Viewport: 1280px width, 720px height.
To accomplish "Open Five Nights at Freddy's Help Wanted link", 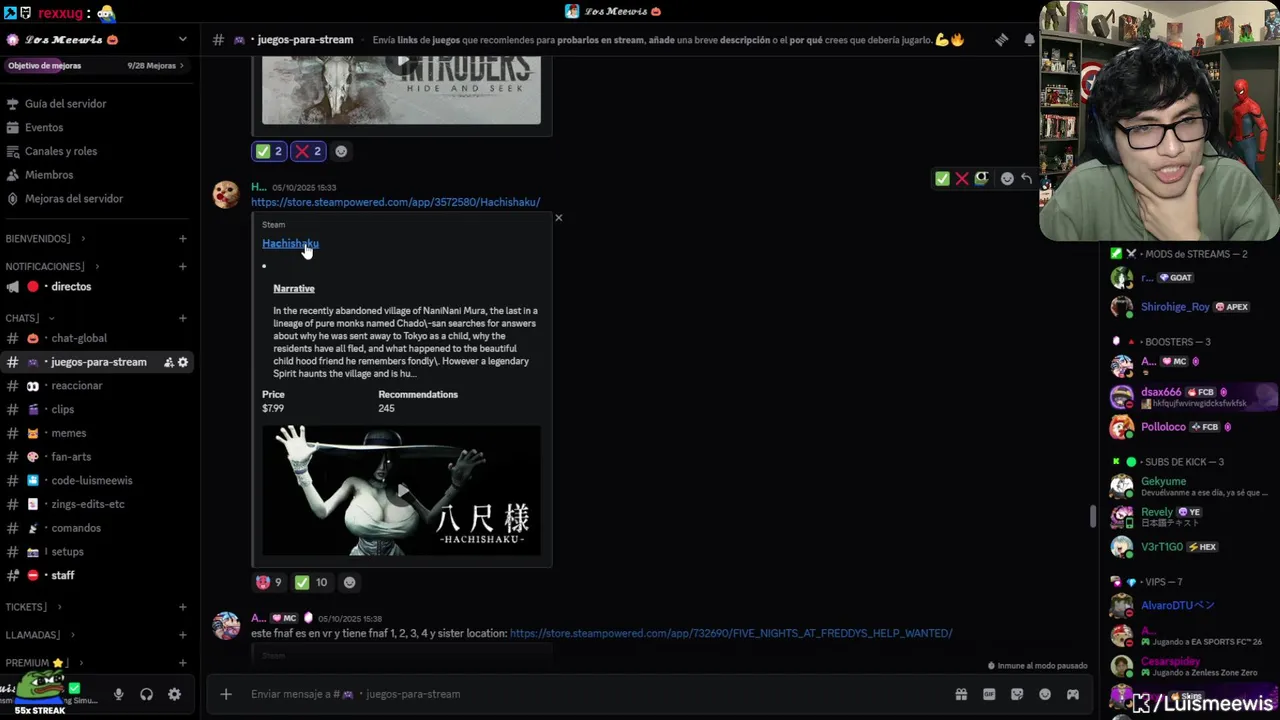I will 731,633.
